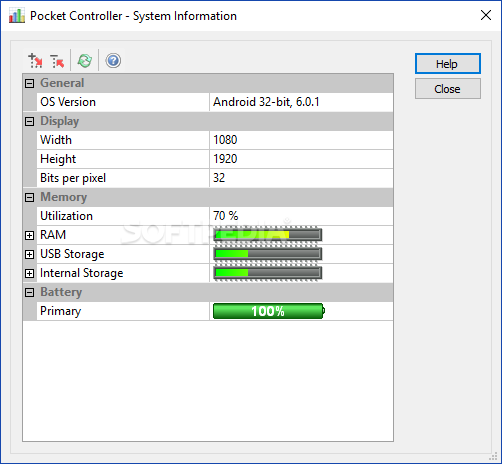The height and width of the screenshot is (464, 502).
Task: Click the Display section header text
Action: [59, 121]
